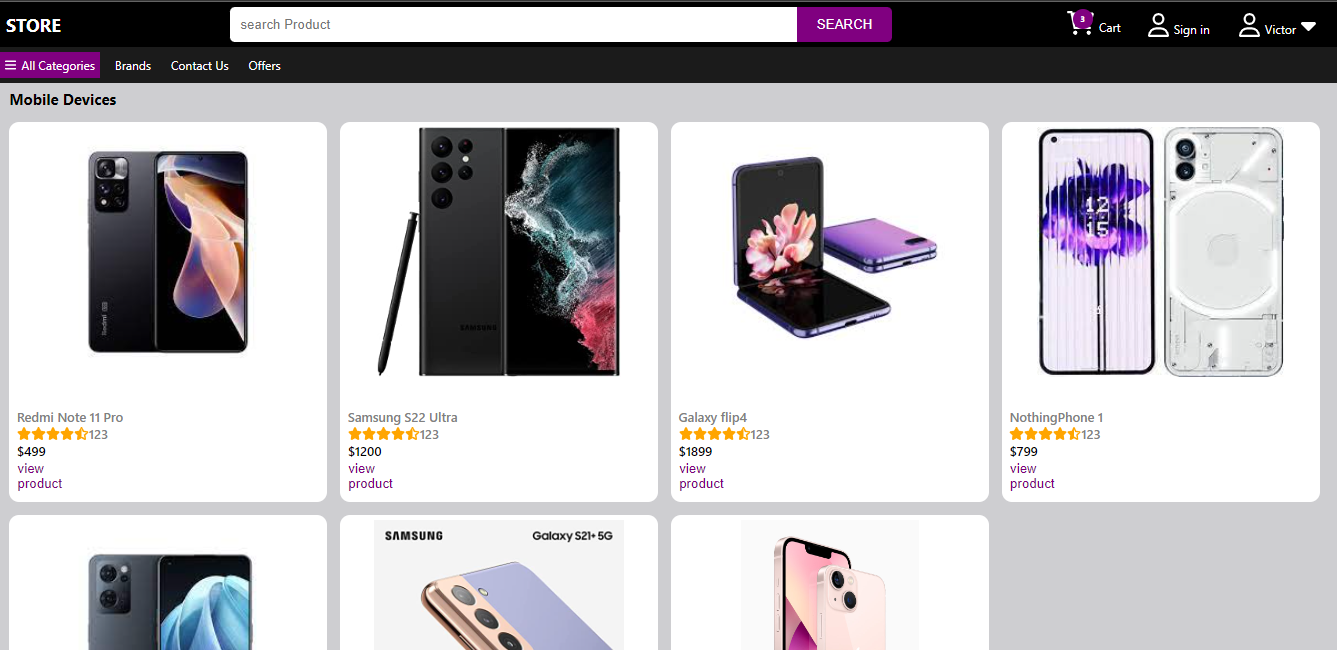Click the Galaxy flip4 star rating

click(x=714, y=434)
